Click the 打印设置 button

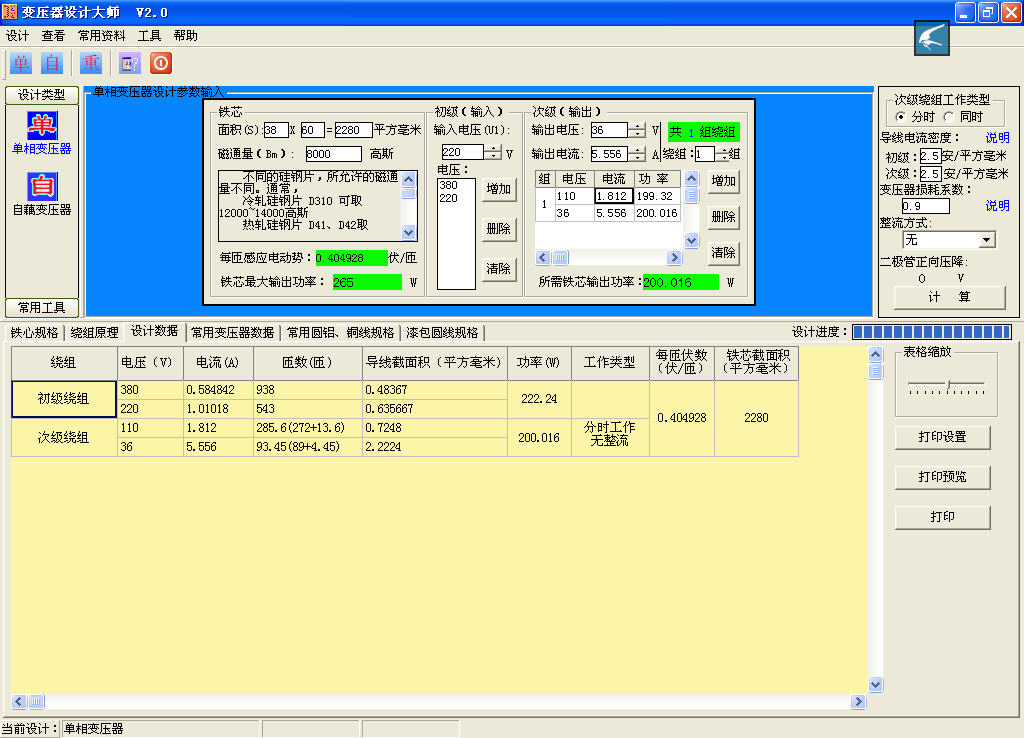tap(942, 437)
